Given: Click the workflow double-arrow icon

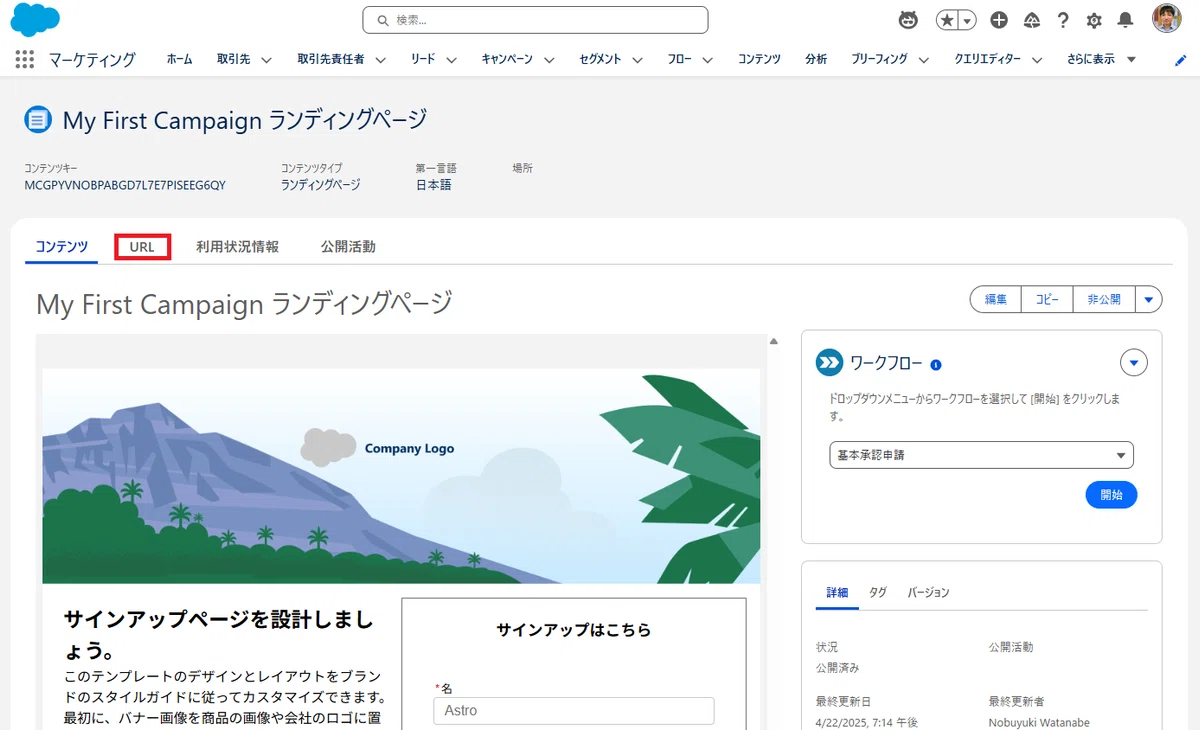Looking at the screenshot, I should 829,363.
